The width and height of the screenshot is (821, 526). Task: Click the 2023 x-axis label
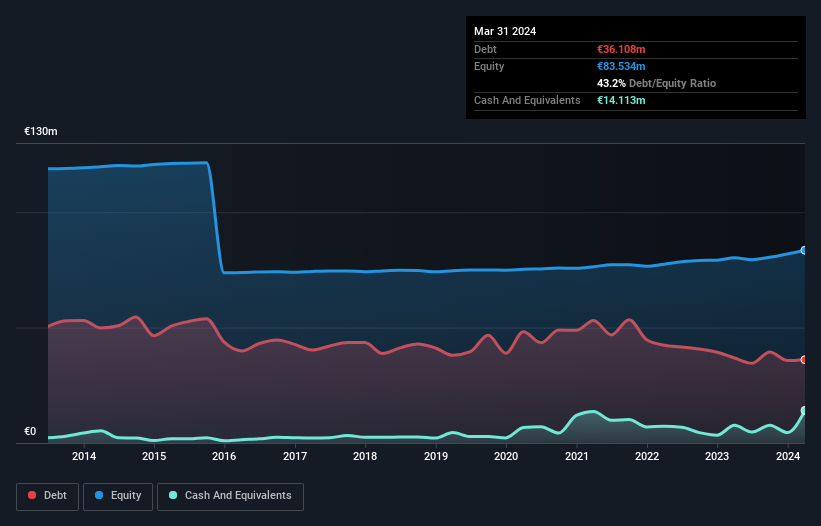[x=717, y=456]
